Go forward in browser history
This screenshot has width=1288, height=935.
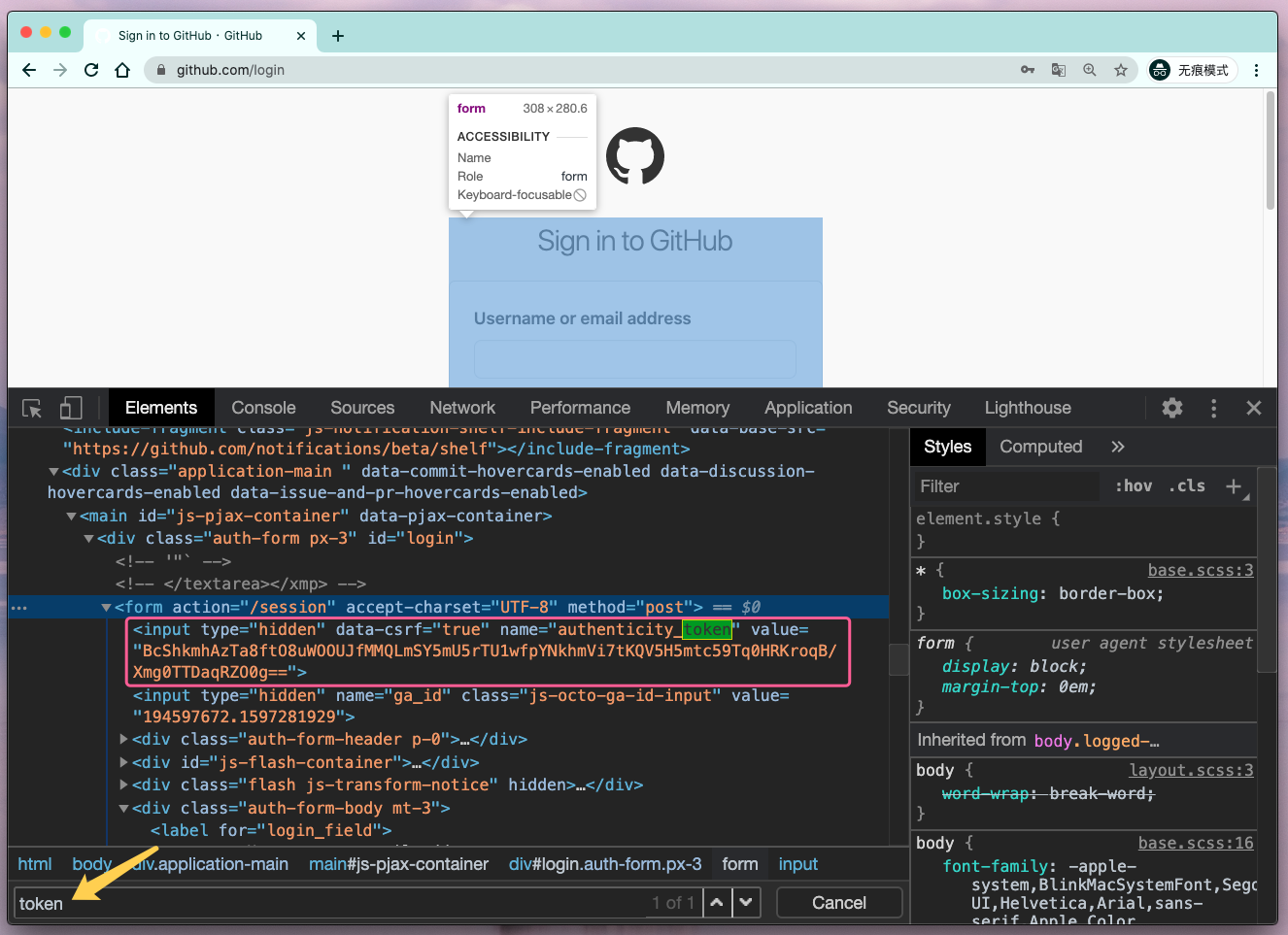60,70
